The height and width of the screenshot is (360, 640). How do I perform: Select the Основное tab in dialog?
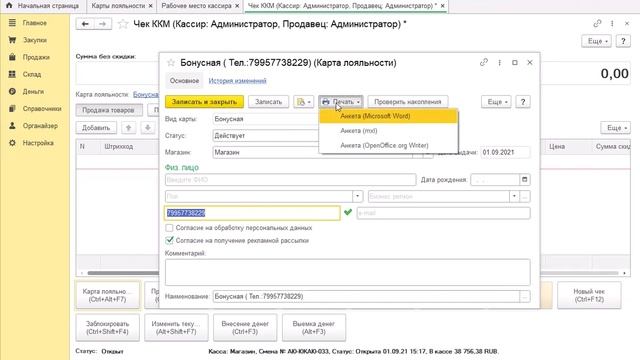184,81
